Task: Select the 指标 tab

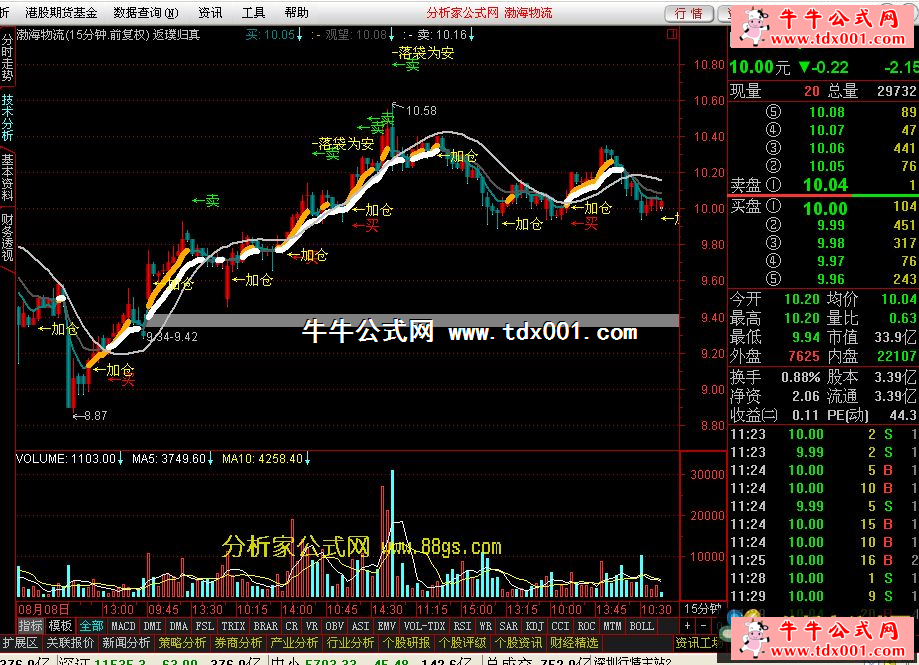Action: (x=30, y=626)
